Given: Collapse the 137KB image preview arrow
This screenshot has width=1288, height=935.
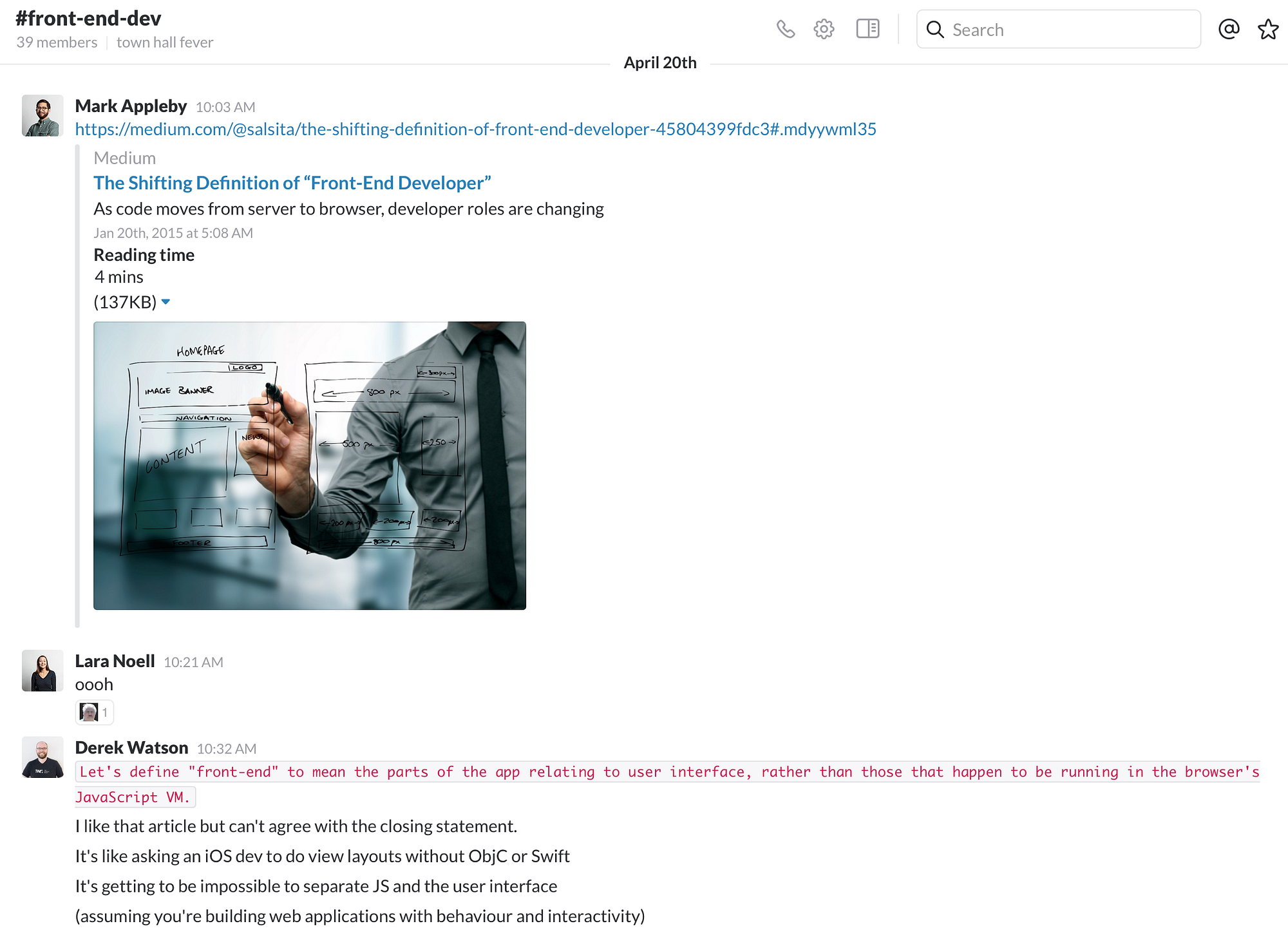Looking at the screenshot, I should tap(166, 302).
